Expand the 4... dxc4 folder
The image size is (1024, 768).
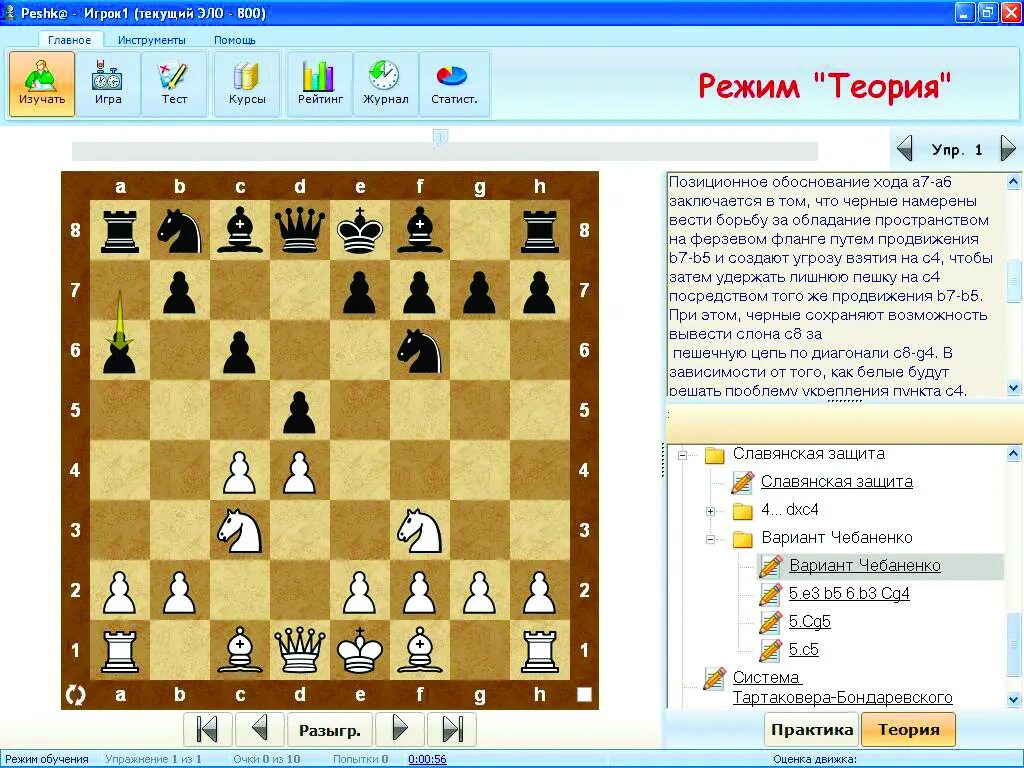(711, 511)
